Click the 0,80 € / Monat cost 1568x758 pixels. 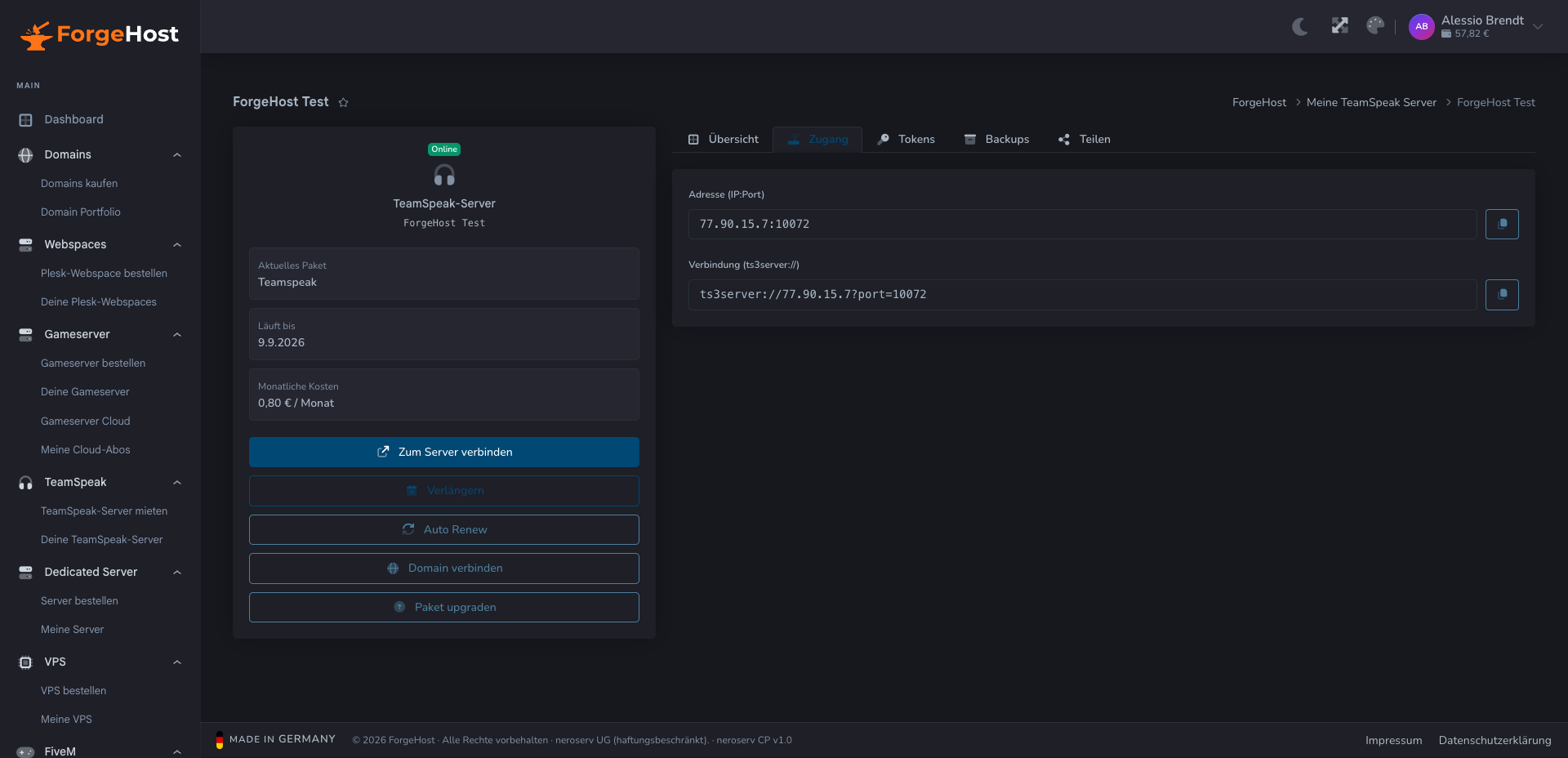[296, 404]
